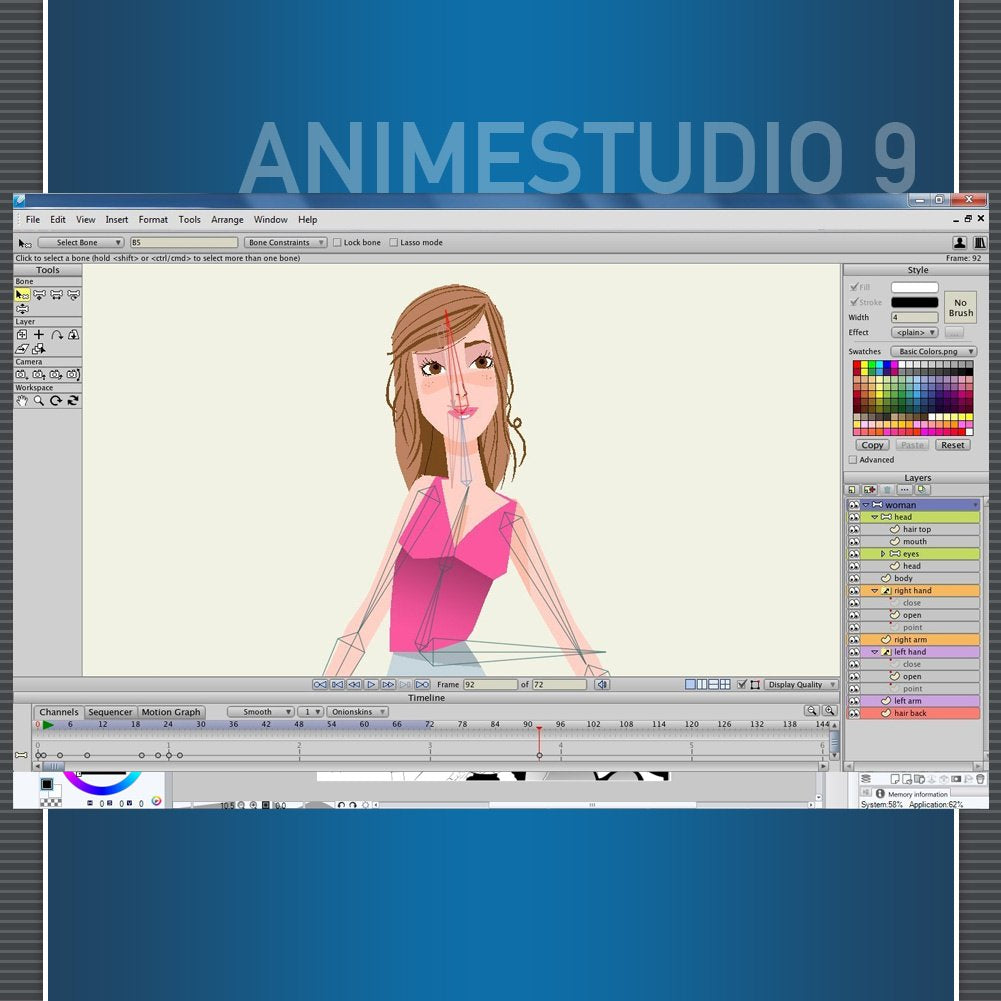The height and width of the screenshot is (1001, 1001).
Task: Open the Format menu
Action: point(153,220)
